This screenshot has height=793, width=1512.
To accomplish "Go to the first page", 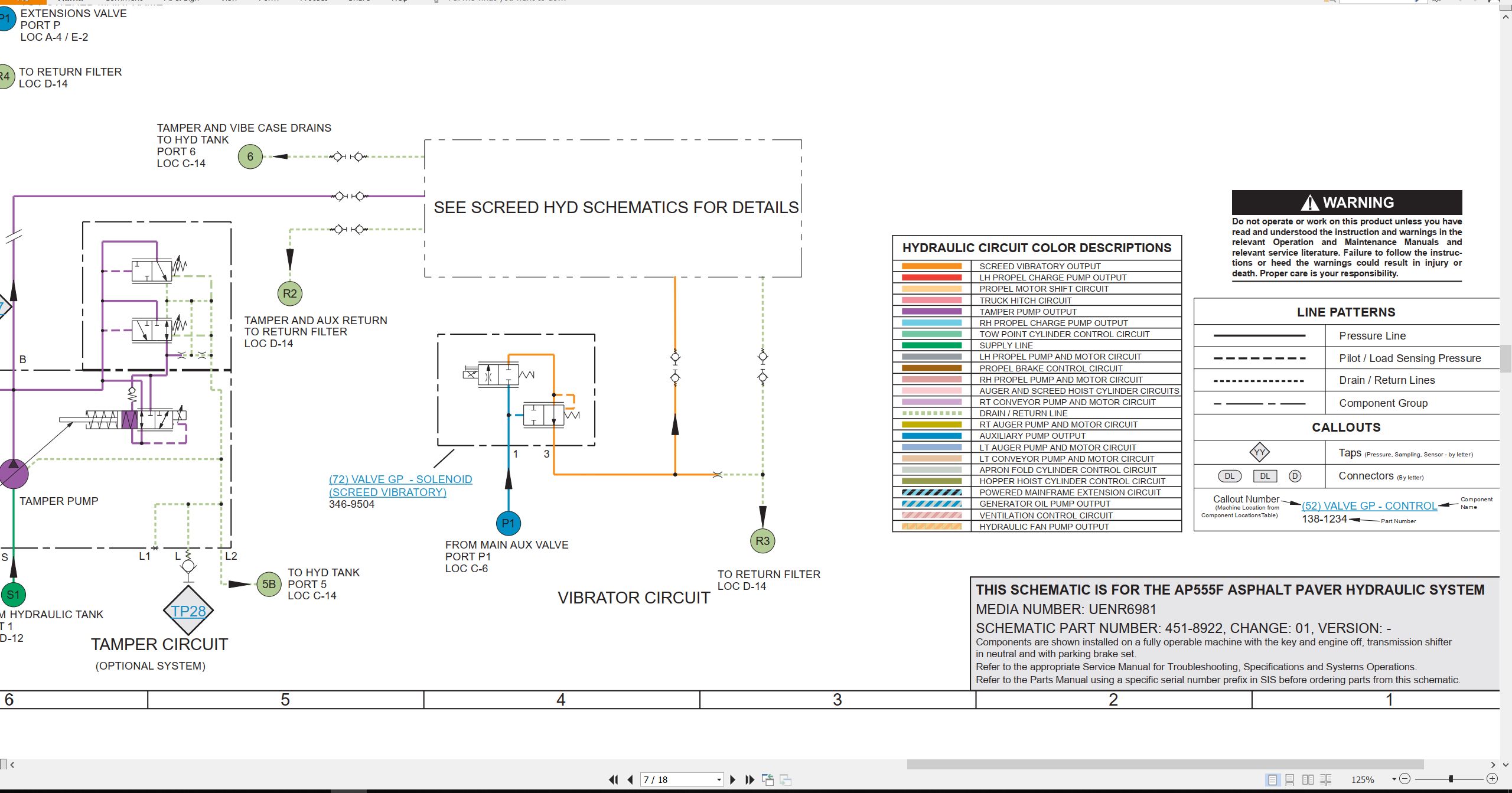I will coord(614,779).
